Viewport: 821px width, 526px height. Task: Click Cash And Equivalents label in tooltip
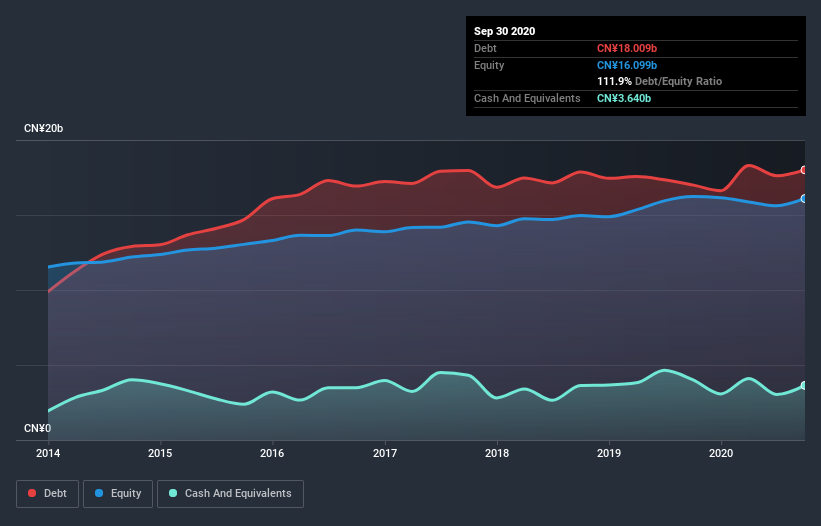(x=527, y=98)
